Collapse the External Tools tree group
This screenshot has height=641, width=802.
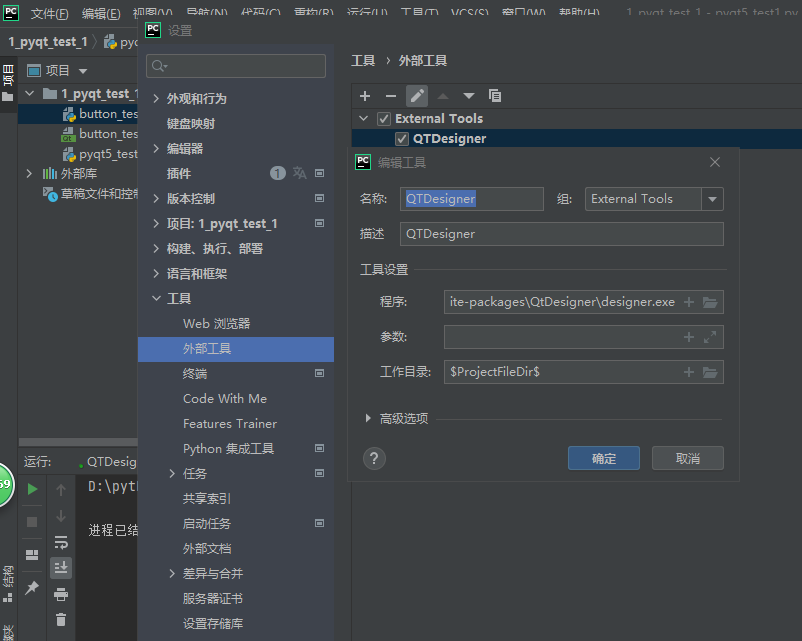(x=364, y=119)
